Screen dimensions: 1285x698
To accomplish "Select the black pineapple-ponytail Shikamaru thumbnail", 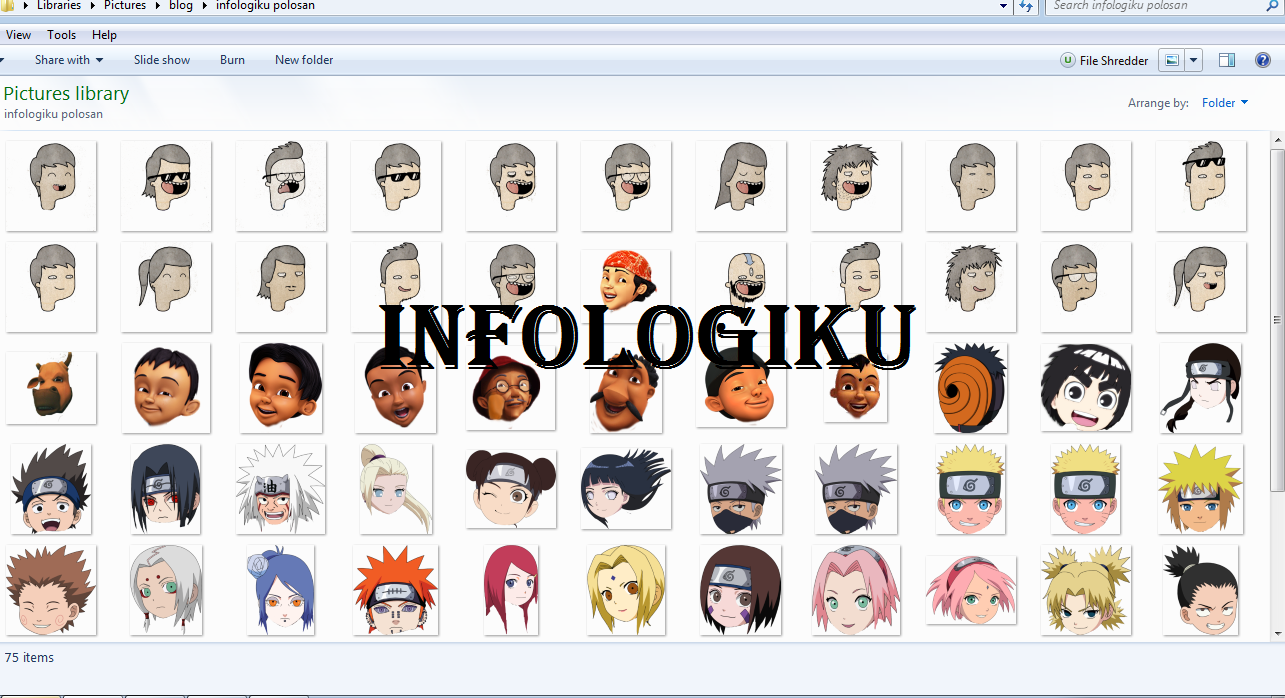I will (1201, 590).
